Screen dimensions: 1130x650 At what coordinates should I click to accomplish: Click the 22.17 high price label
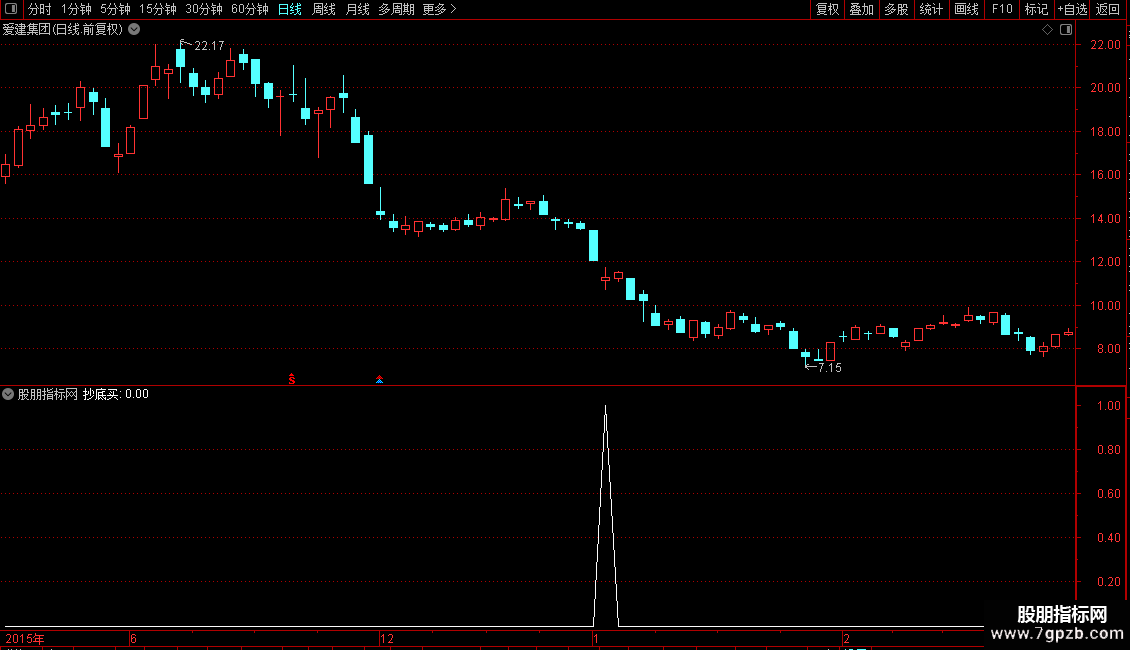[x=209, y=46]
